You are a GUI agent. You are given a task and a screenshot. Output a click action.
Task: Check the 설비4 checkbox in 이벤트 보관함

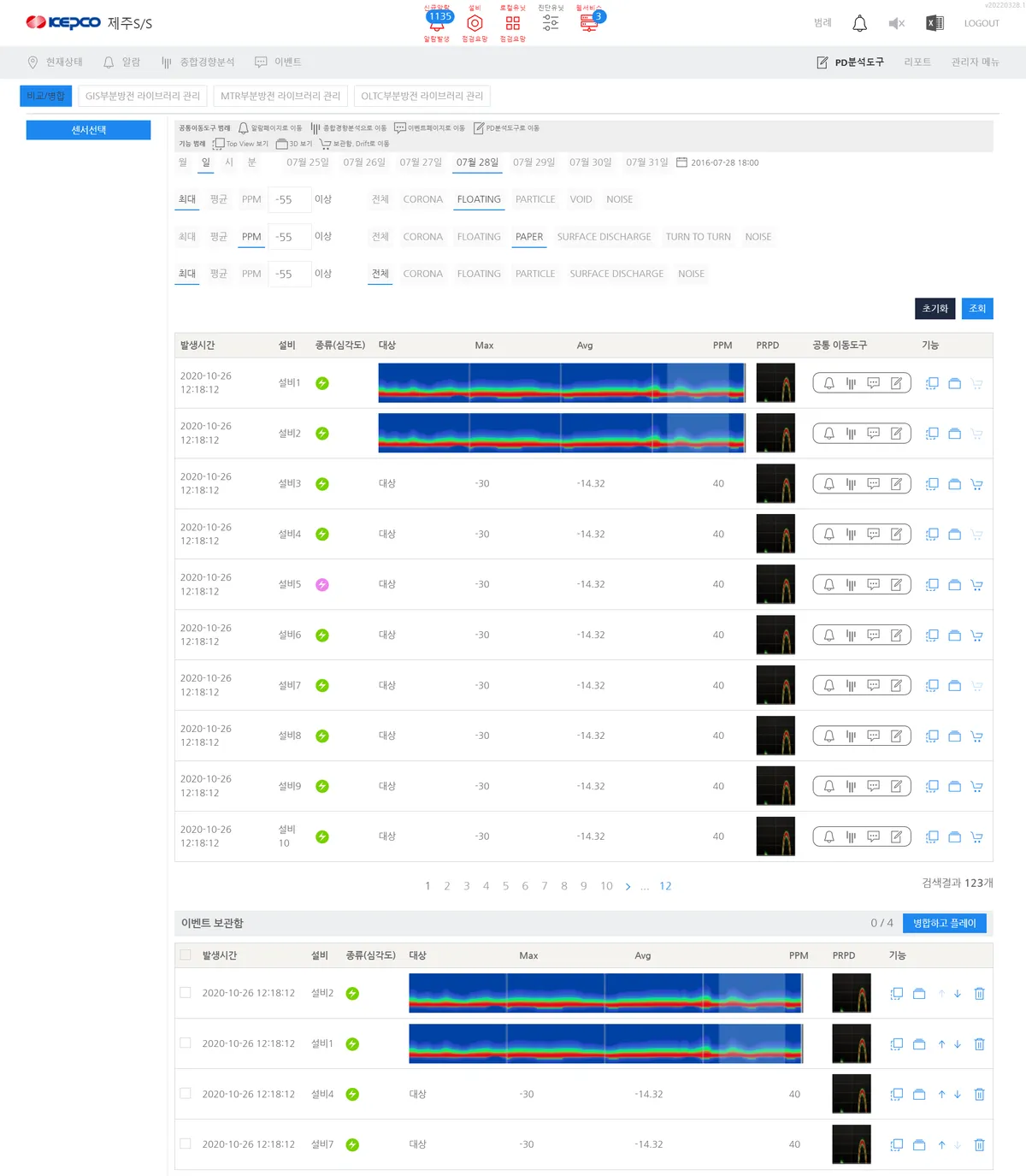(x=186, y=1094)
